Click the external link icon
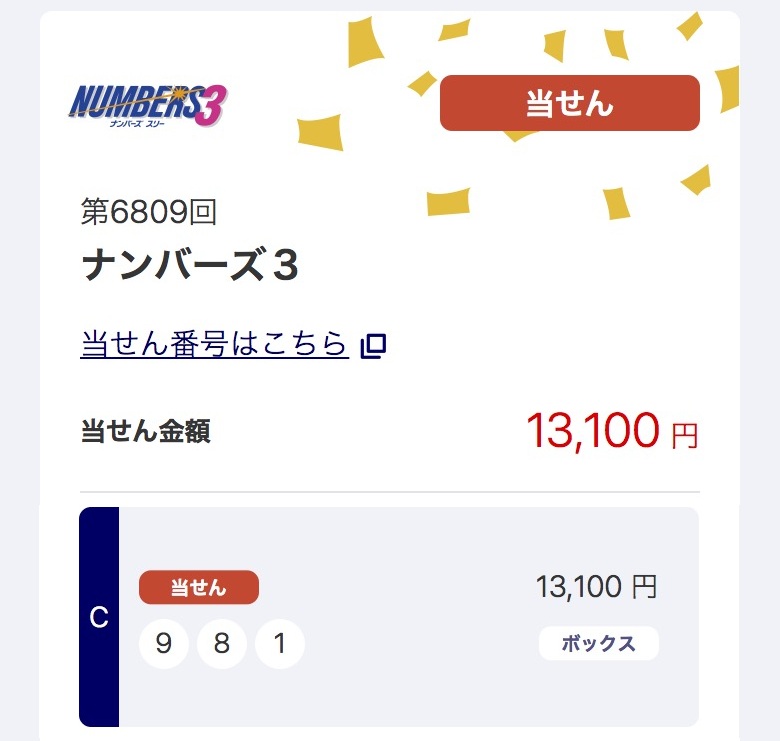 click(x=373, y=346)
